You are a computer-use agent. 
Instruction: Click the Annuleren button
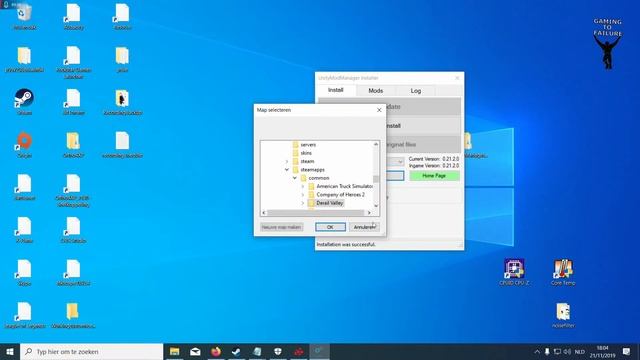[364, 227]
